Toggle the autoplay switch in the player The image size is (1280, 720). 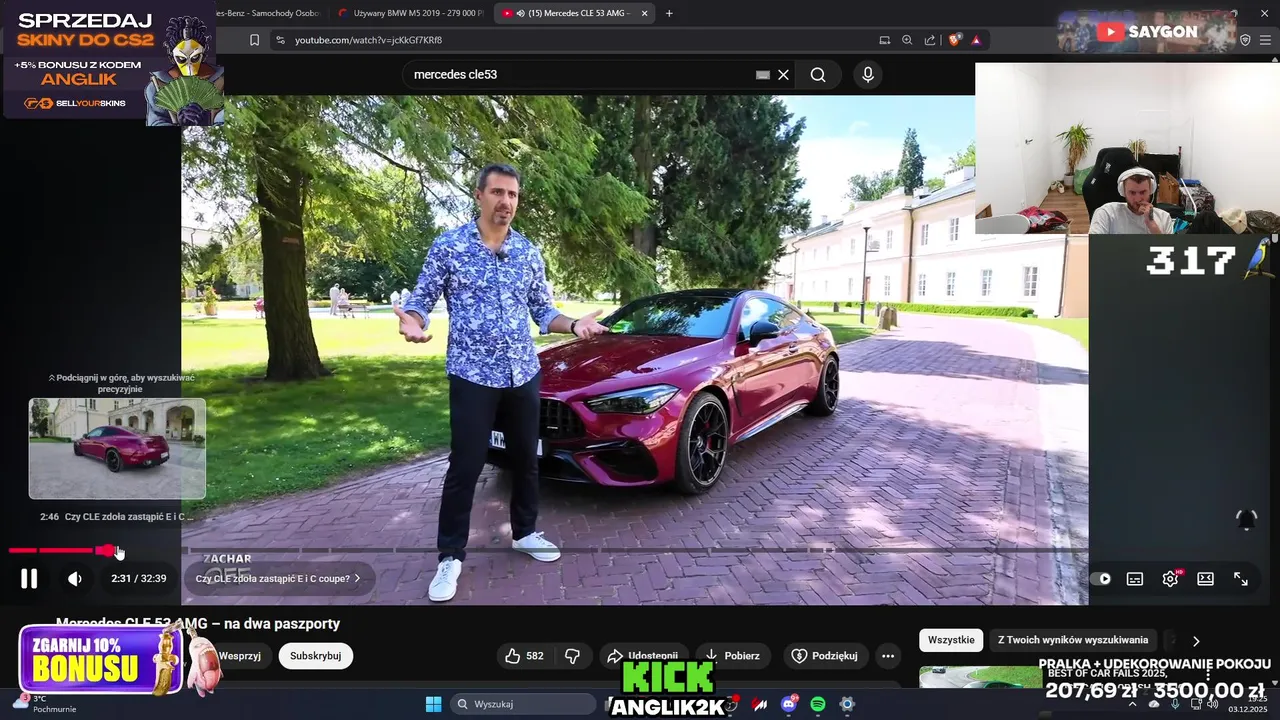[x=1103, y=578]
